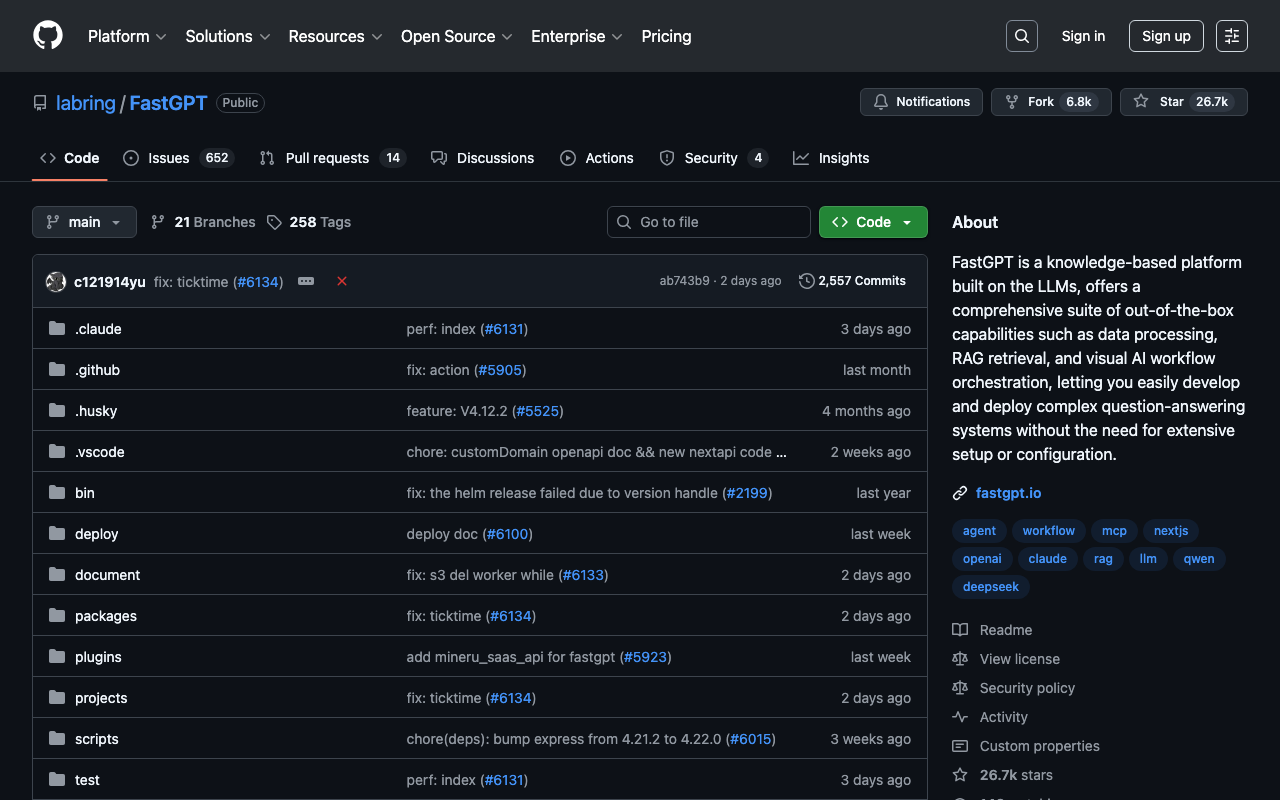Viewport: 1280px width, 800px height.
Task: Expand commit message ellipsis icon
Action: click(x=306, y=282)
